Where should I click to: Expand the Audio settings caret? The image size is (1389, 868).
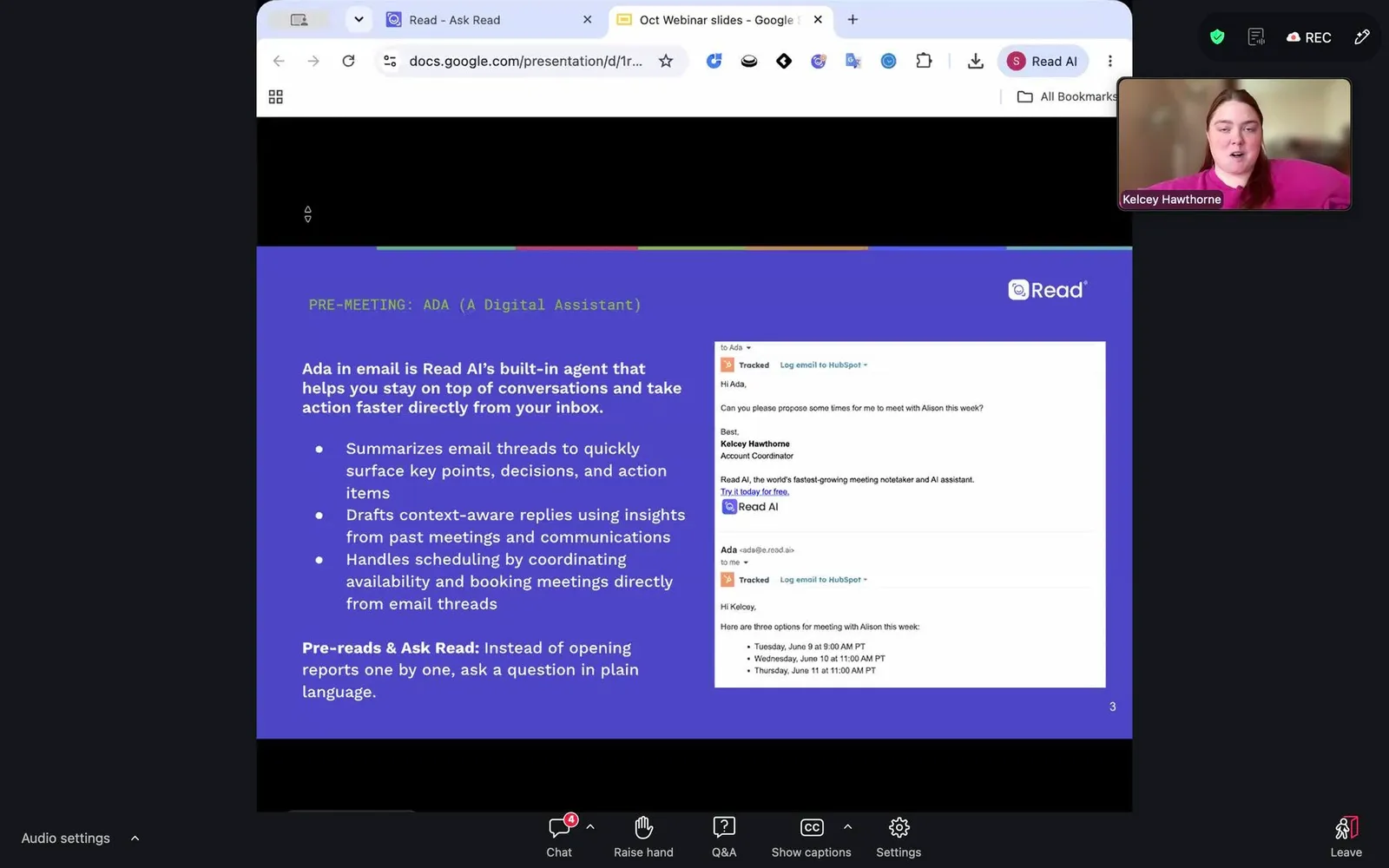[135, 838]
